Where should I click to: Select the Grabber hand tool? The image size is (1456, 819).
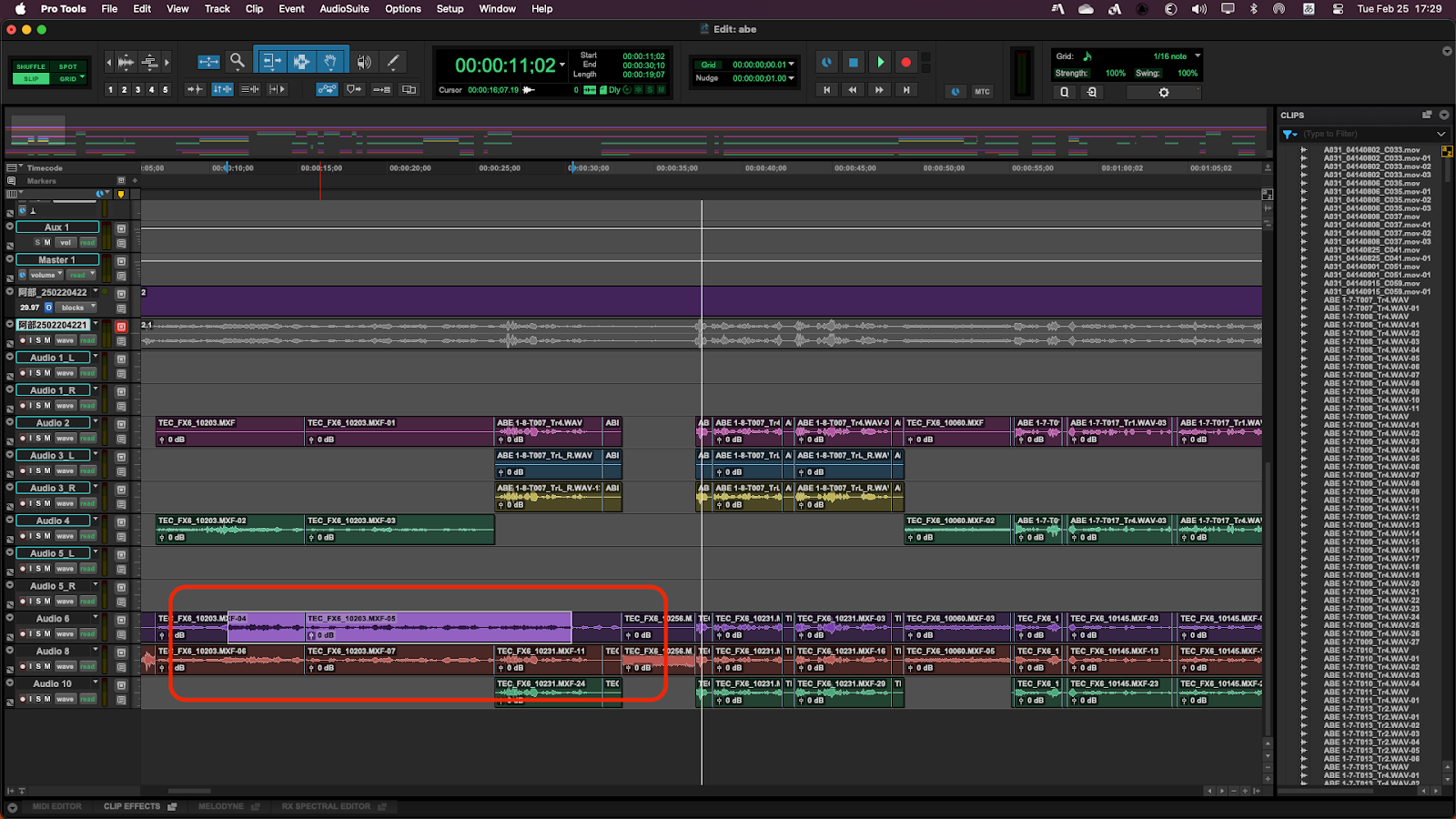pyautogui.click(x=331, y=62)
